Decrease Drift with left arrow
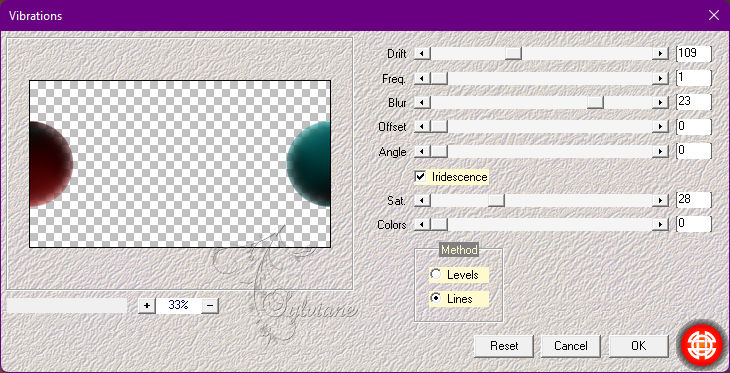 422,54
